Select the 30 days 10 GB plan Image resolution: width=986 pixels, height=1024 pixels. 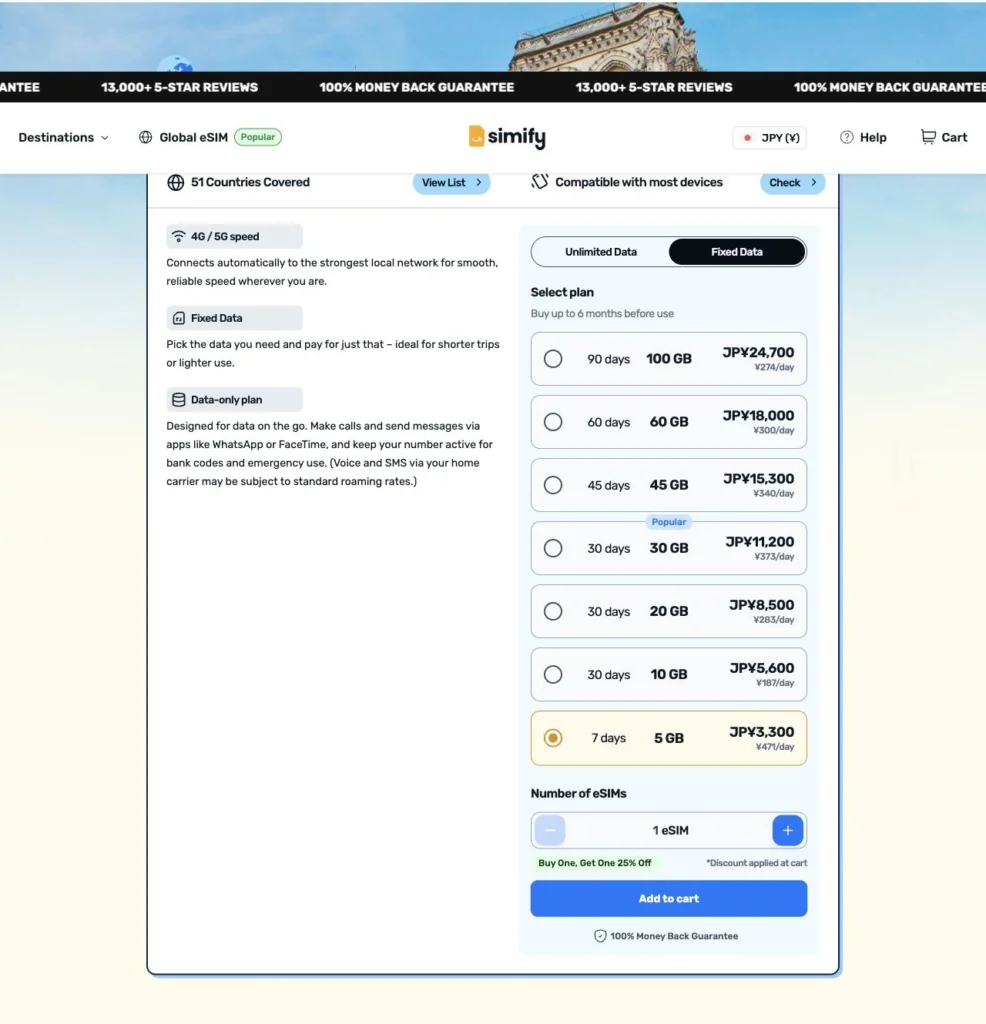click(669, 675)
